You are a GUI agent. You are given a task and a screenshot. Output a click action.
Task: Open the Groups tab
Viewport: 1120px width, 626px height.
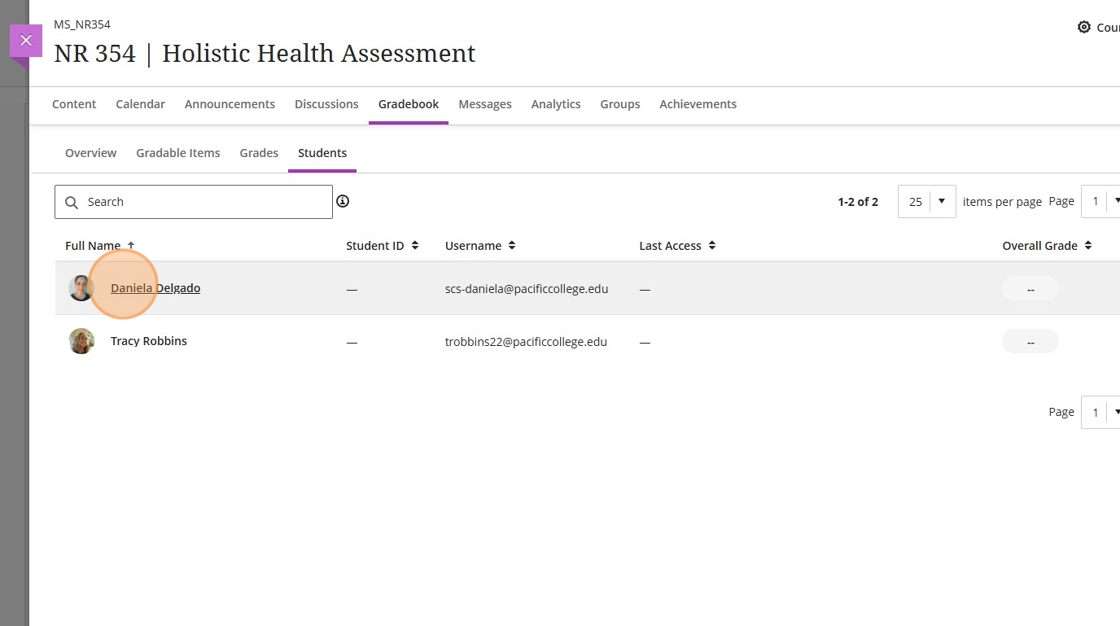[x=620, y=104]
